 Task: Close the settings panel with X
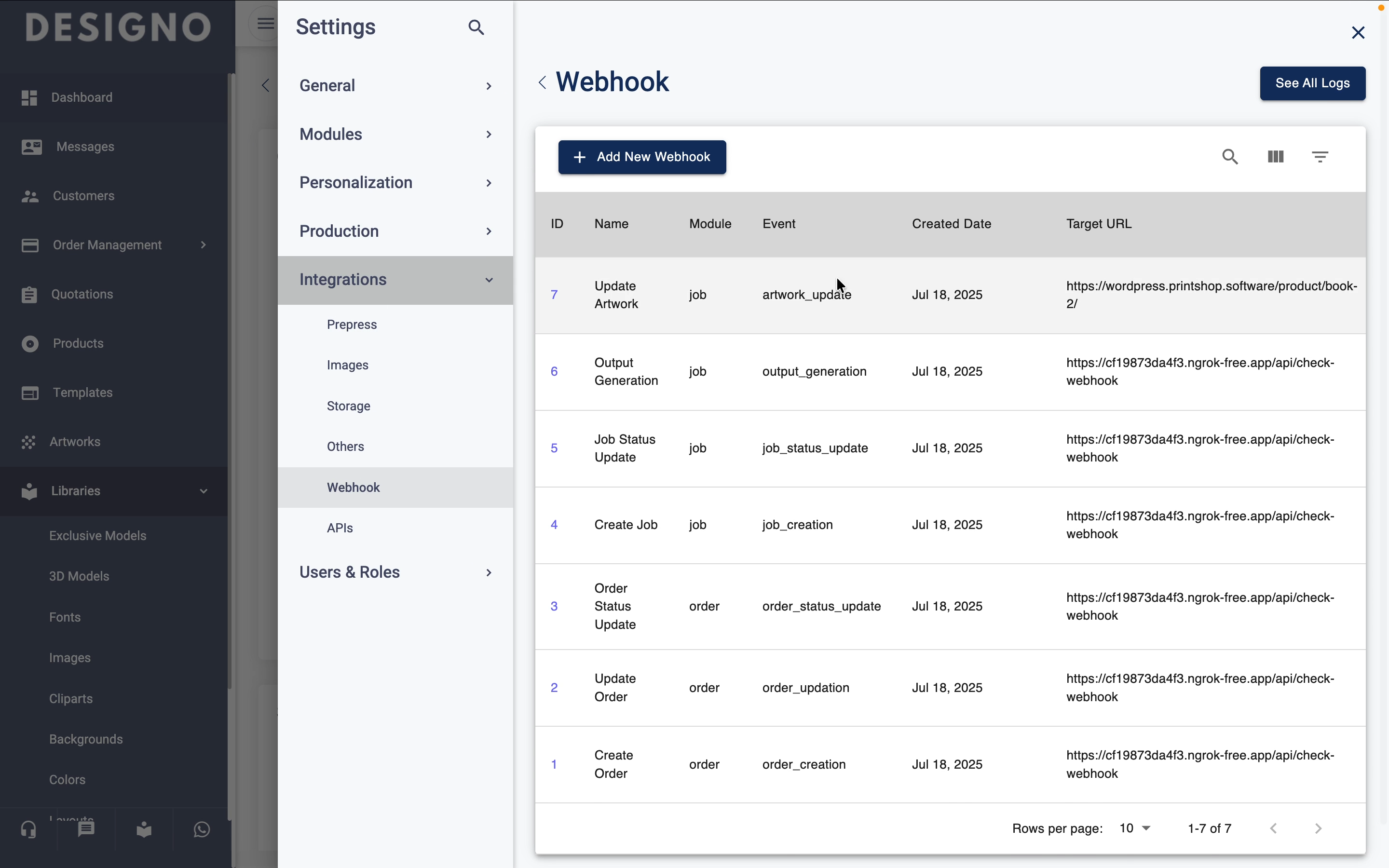[x=1358, y=33]
